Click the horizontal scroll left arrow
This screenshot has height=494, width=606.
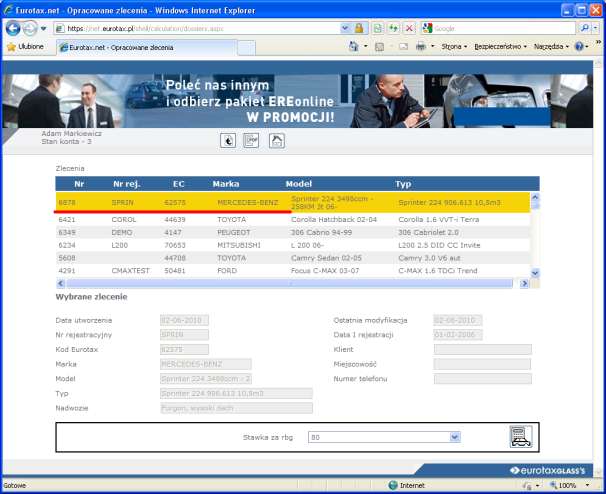[x=60, y=283]
